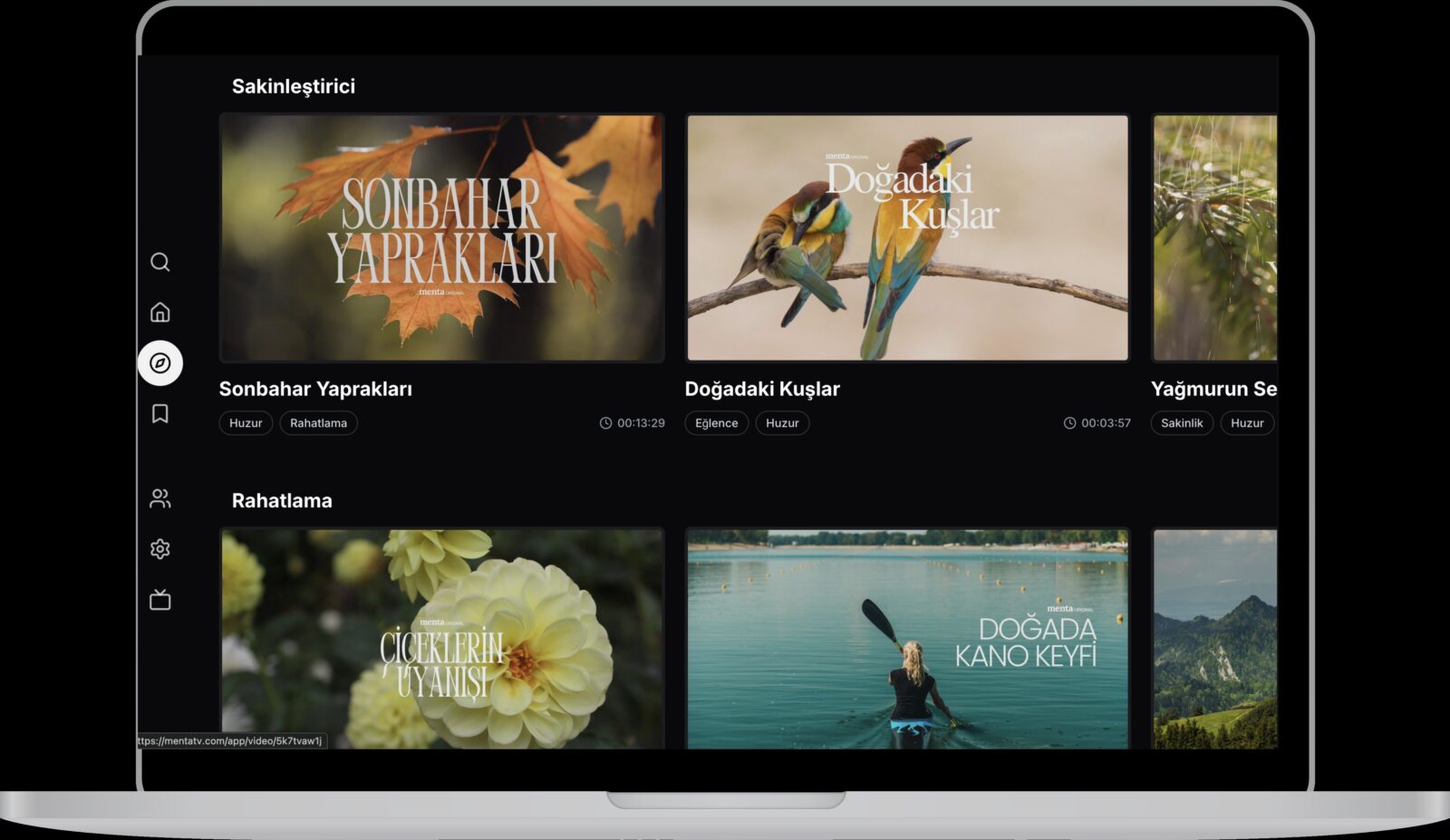Open the partially visible Yağmurun Sesi thumbnail

tap(1214, 237)
